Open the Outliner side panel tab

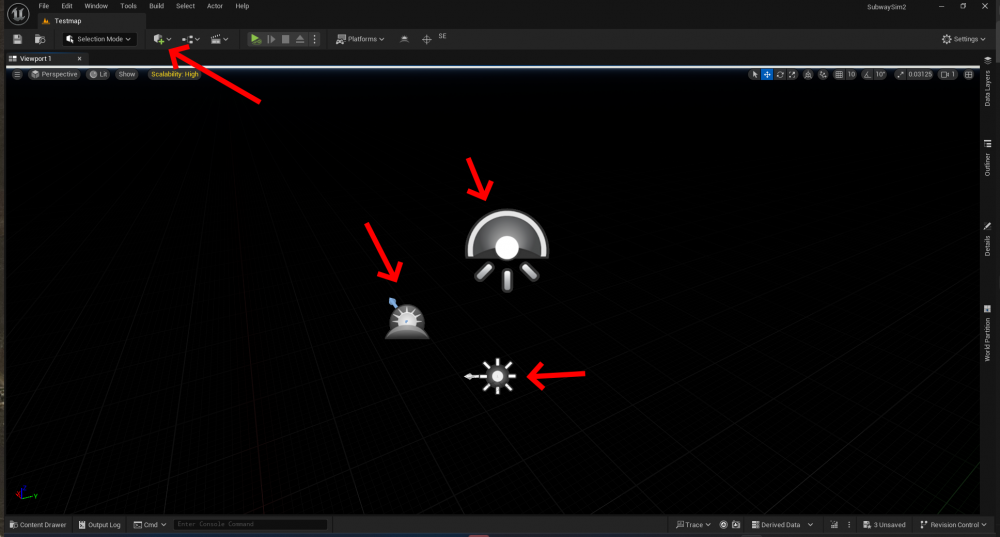(x=988, y=165)
